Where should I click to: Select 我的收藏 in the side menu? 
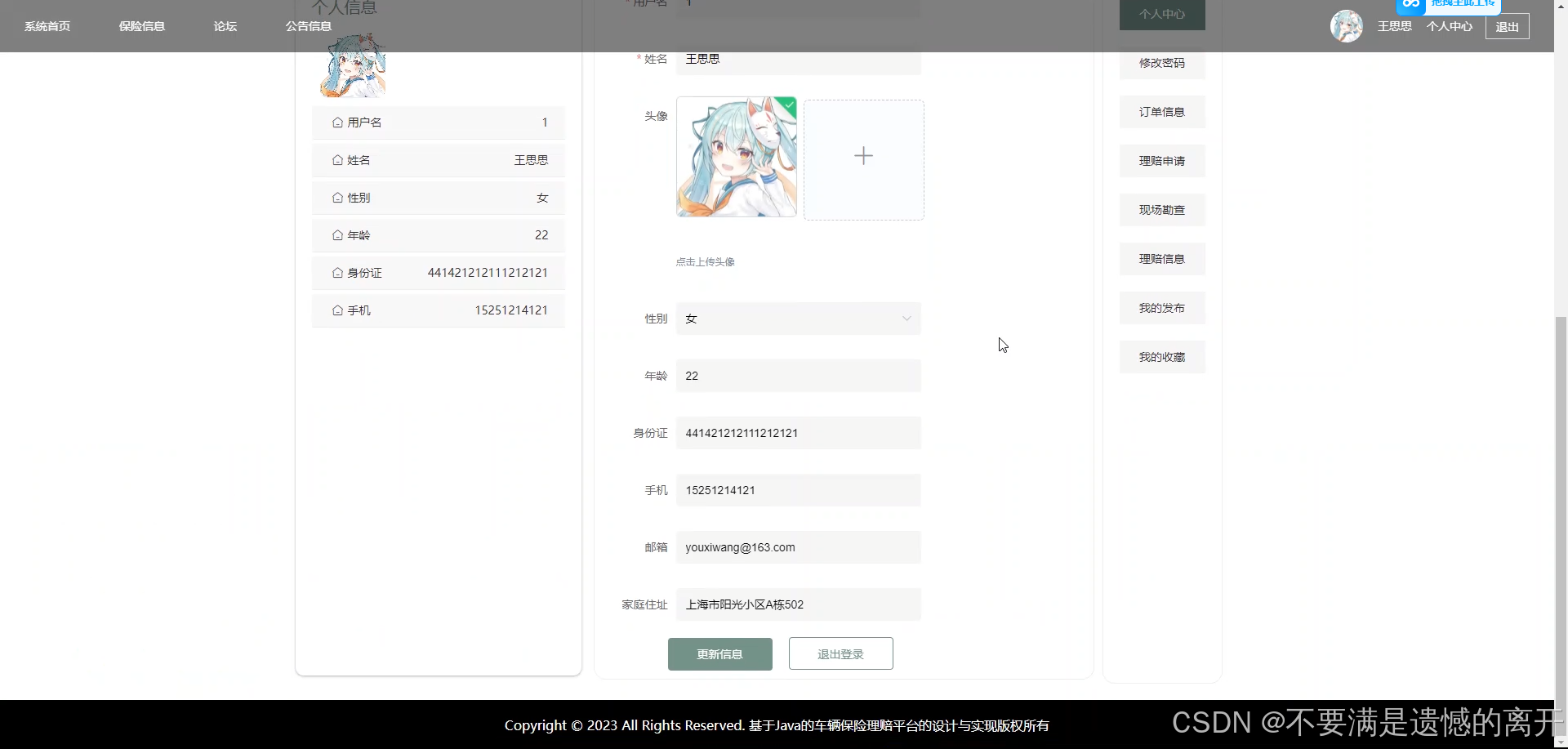(1162, 357)
